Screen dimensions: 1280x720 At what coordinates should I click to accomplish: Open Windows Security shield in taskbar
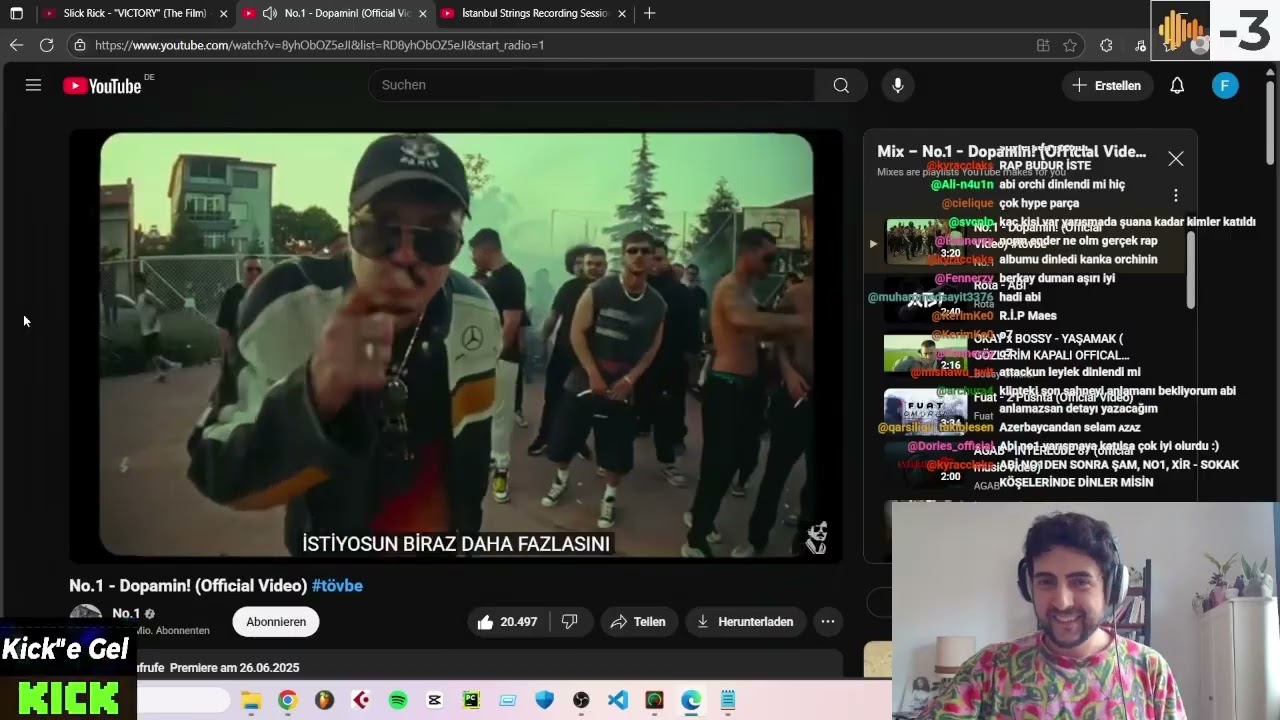coord(545,701)
